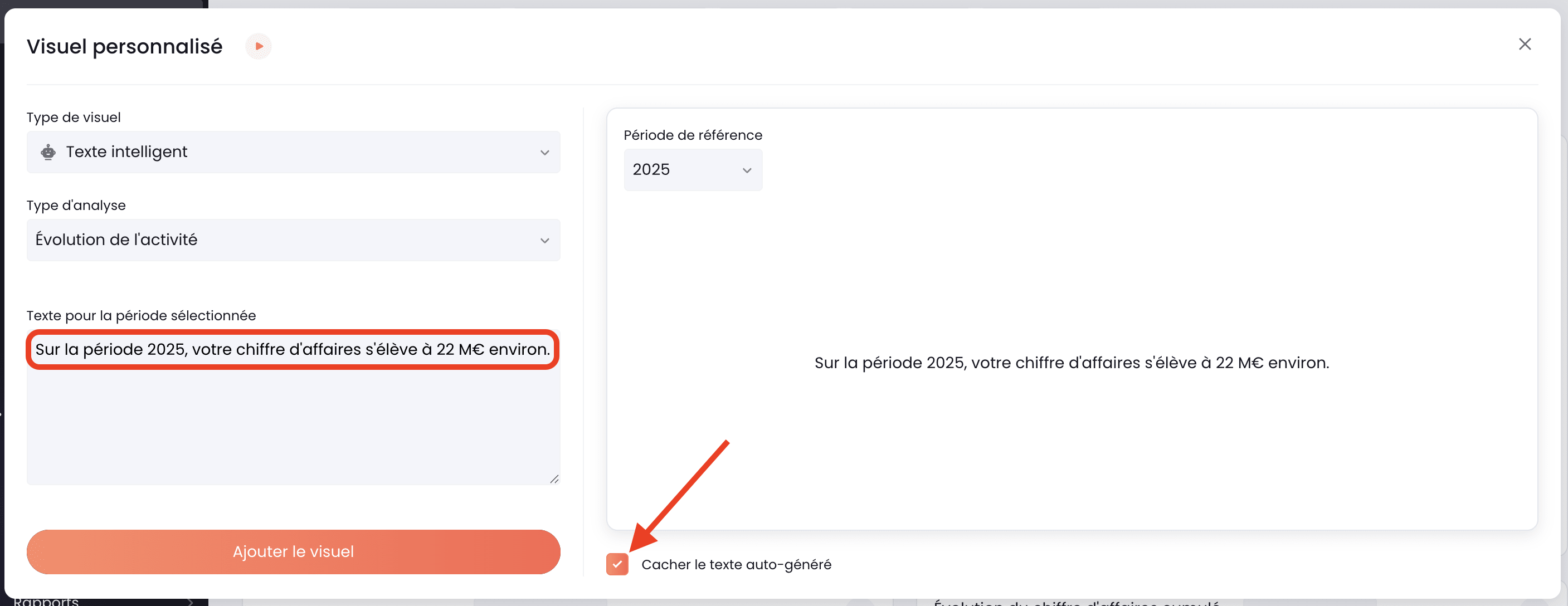The height and width of the screenshot is (606, 1568).
Task: Click the Période de référence label
Action: tap(693, 135)
